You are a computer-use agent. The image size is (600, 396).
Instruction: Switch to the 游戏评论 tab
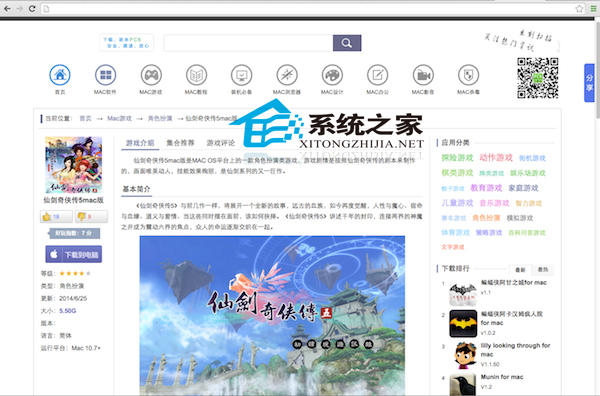[x=221, y=143]
